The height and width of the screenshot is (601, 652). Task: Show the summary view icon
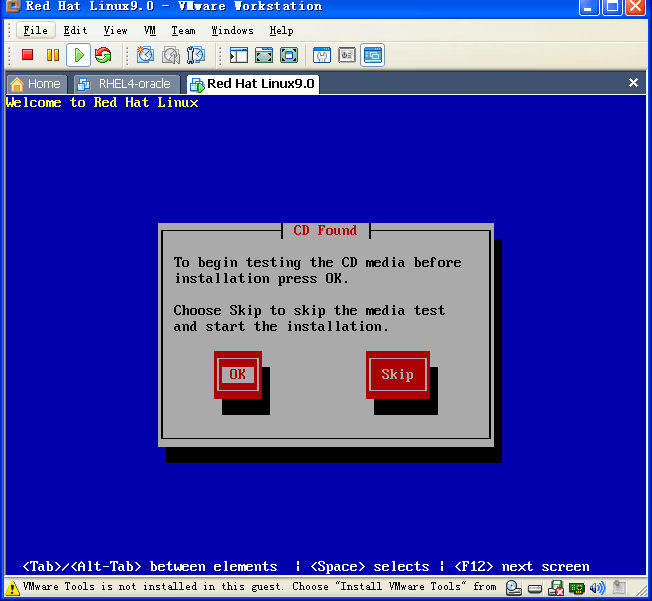322,55
